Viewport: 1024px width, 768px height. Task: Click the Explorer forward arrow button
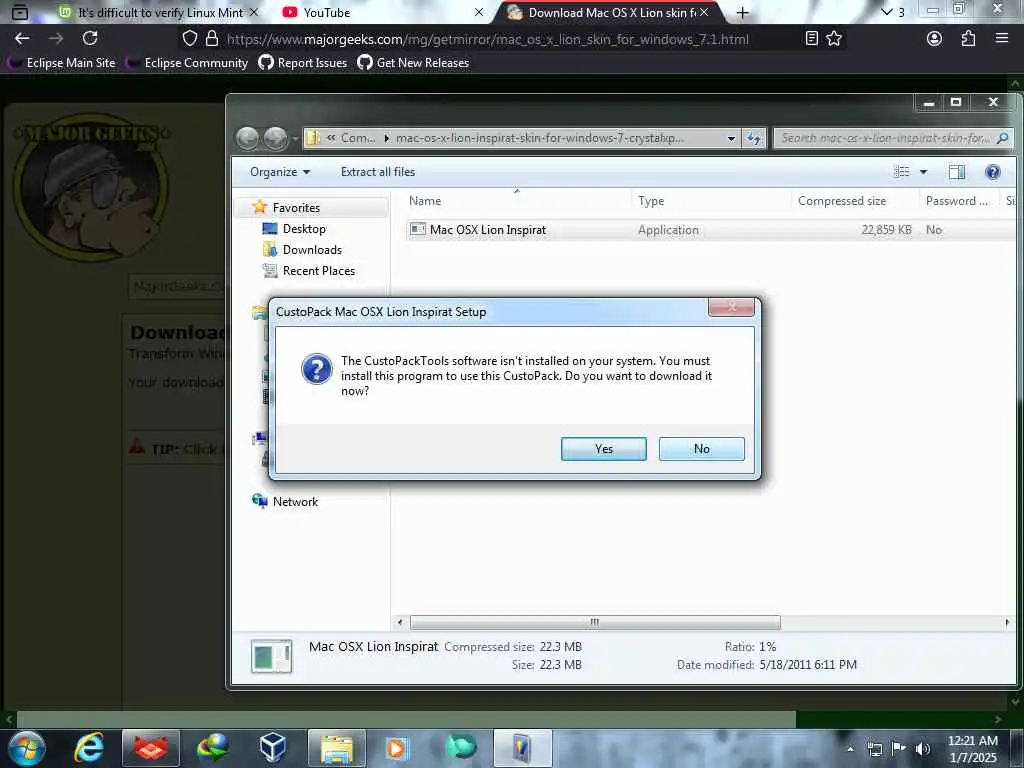pos(275,138)
